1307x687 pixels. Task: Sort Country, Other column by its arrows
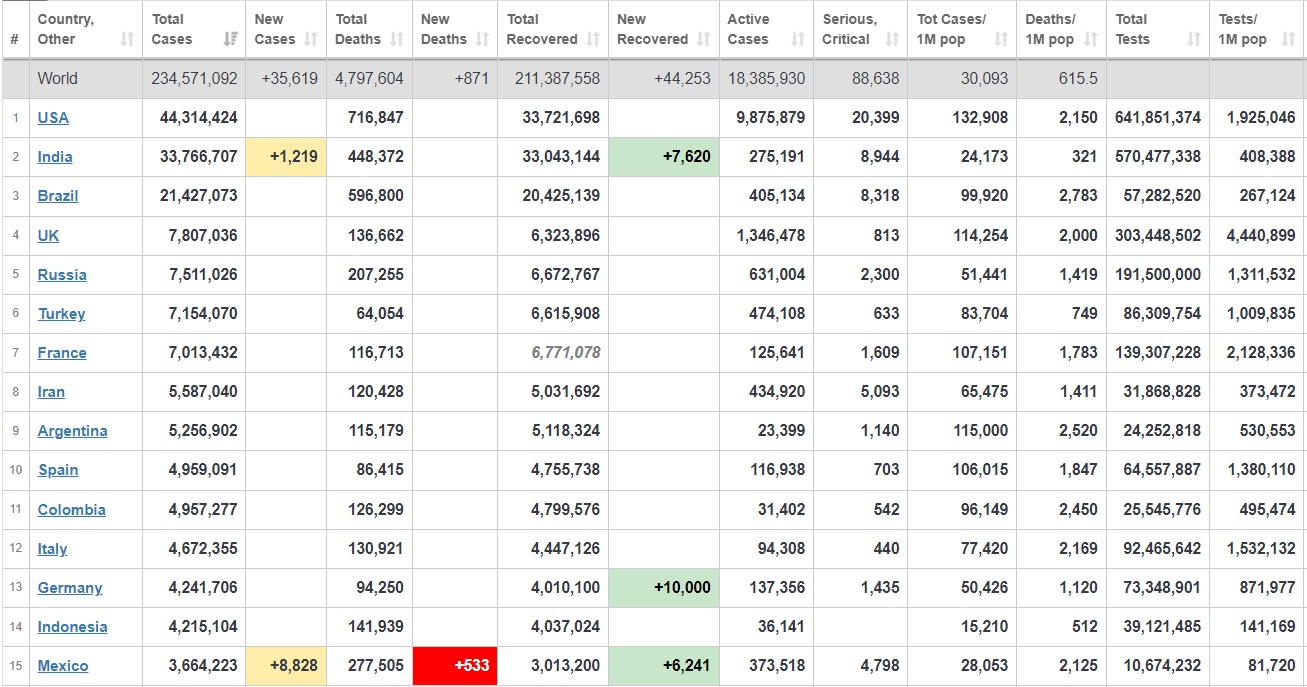pyautogui.click(x=127, y=40)
